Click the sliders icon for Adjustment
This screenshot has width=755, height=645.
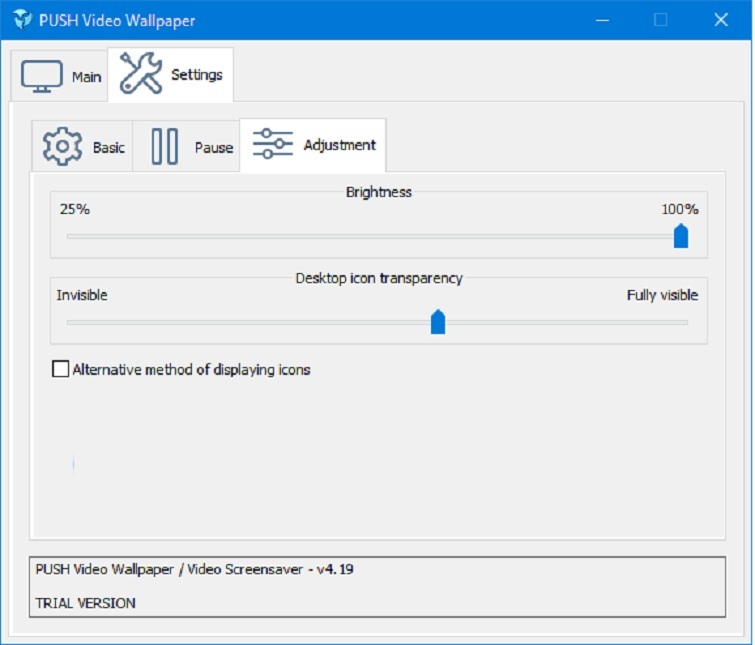pyautogui.click(x=272, y=145)
